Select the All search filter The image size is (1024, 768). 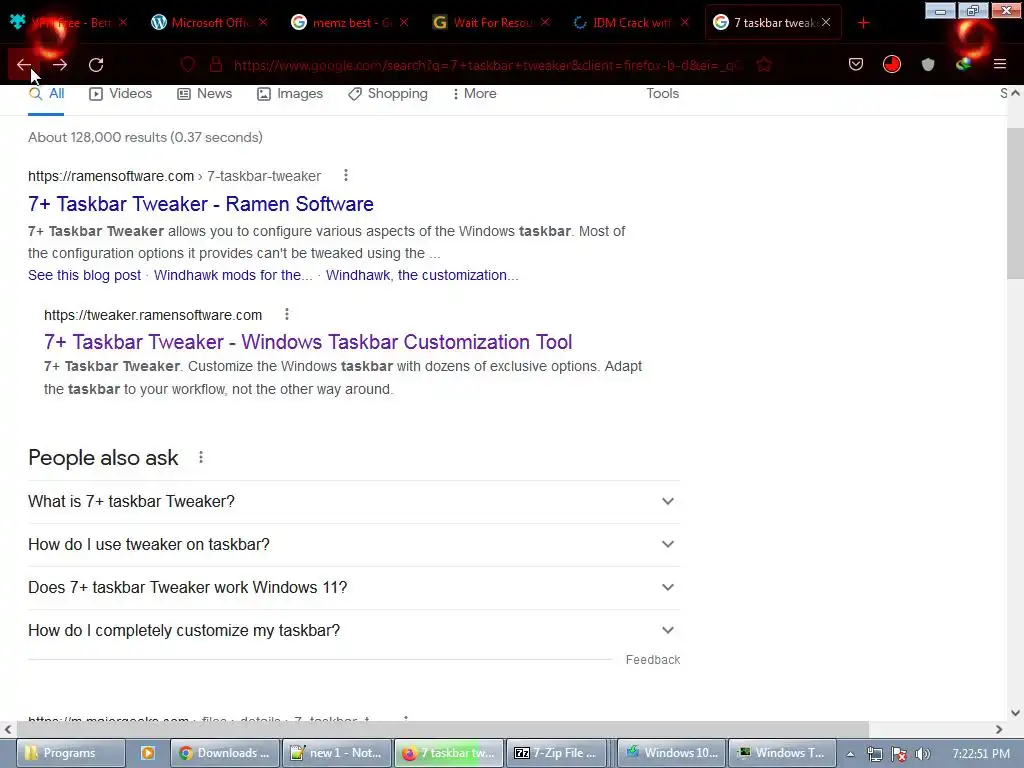click(x=46, y=94)
